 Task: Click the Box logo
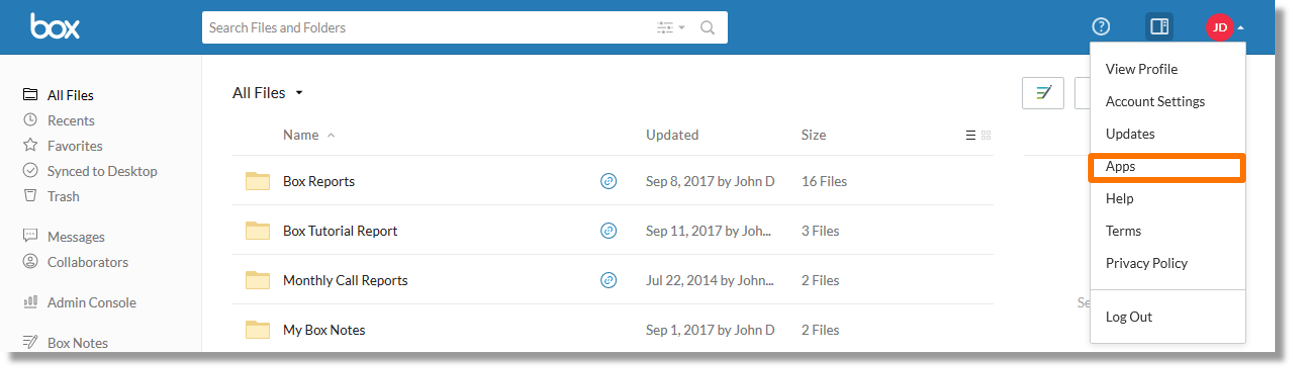pos(55,26)
